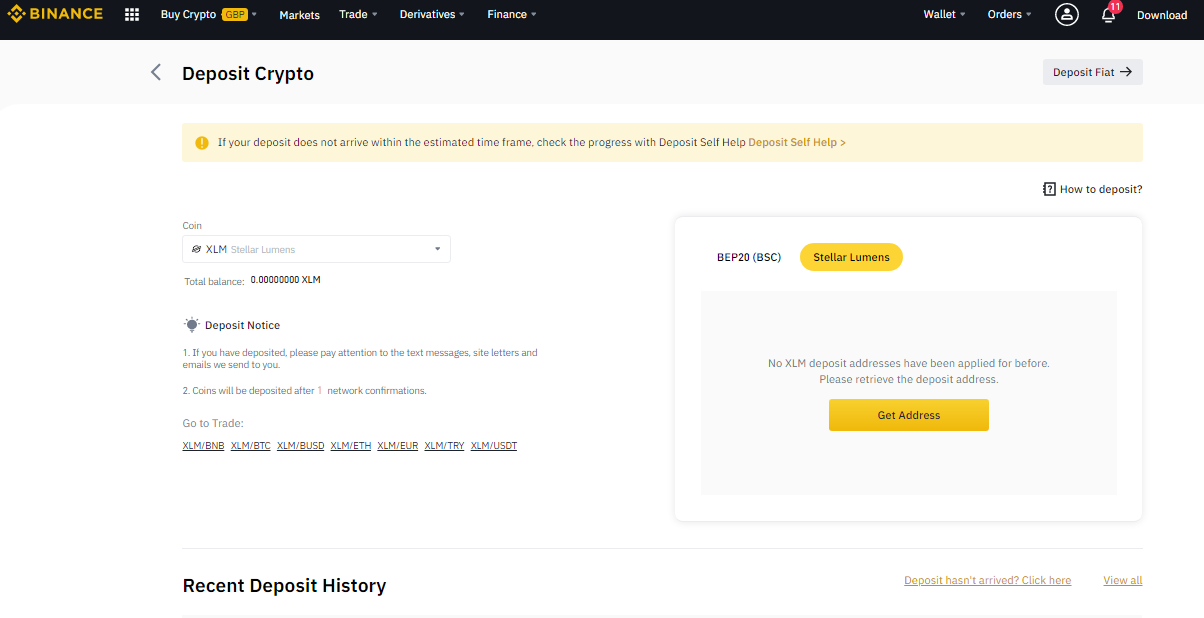Expand the Trade menu
Image resolution: width=1204 pixels, height=618 pixels.
(358, 15)
